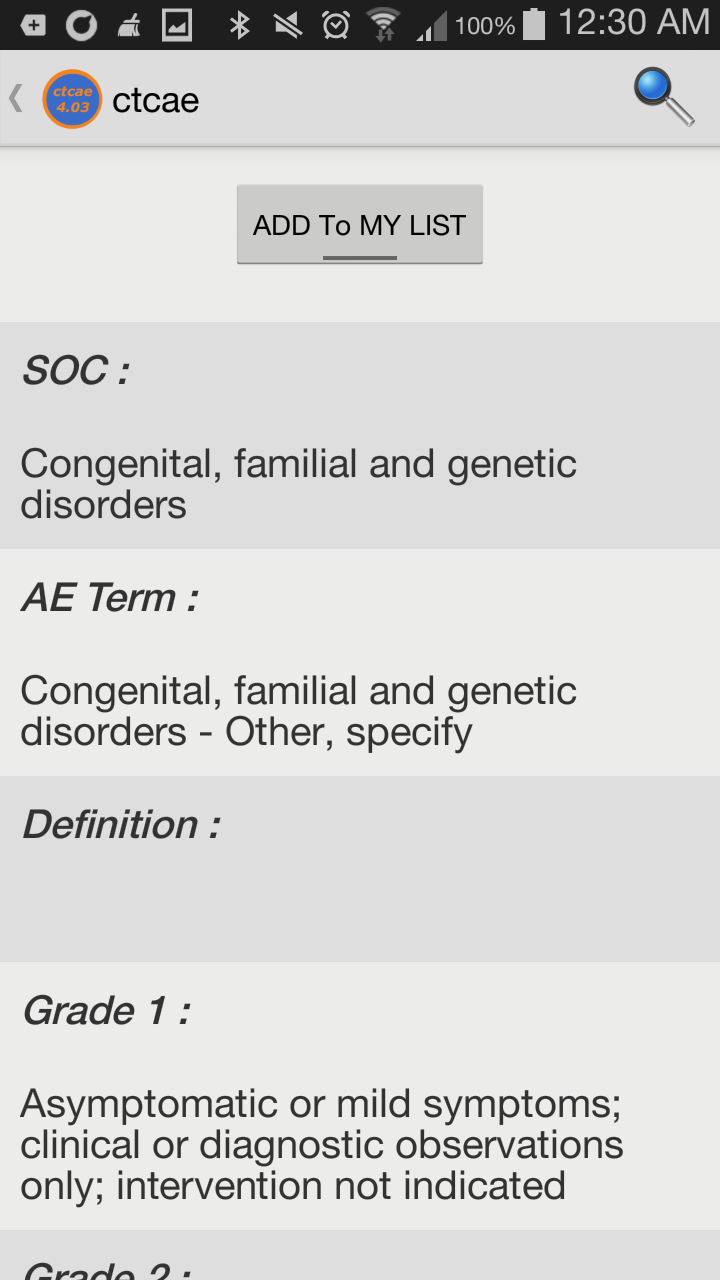Tap the Bluetooth status bar icon
720x1280 pixels.
(239, 24)
